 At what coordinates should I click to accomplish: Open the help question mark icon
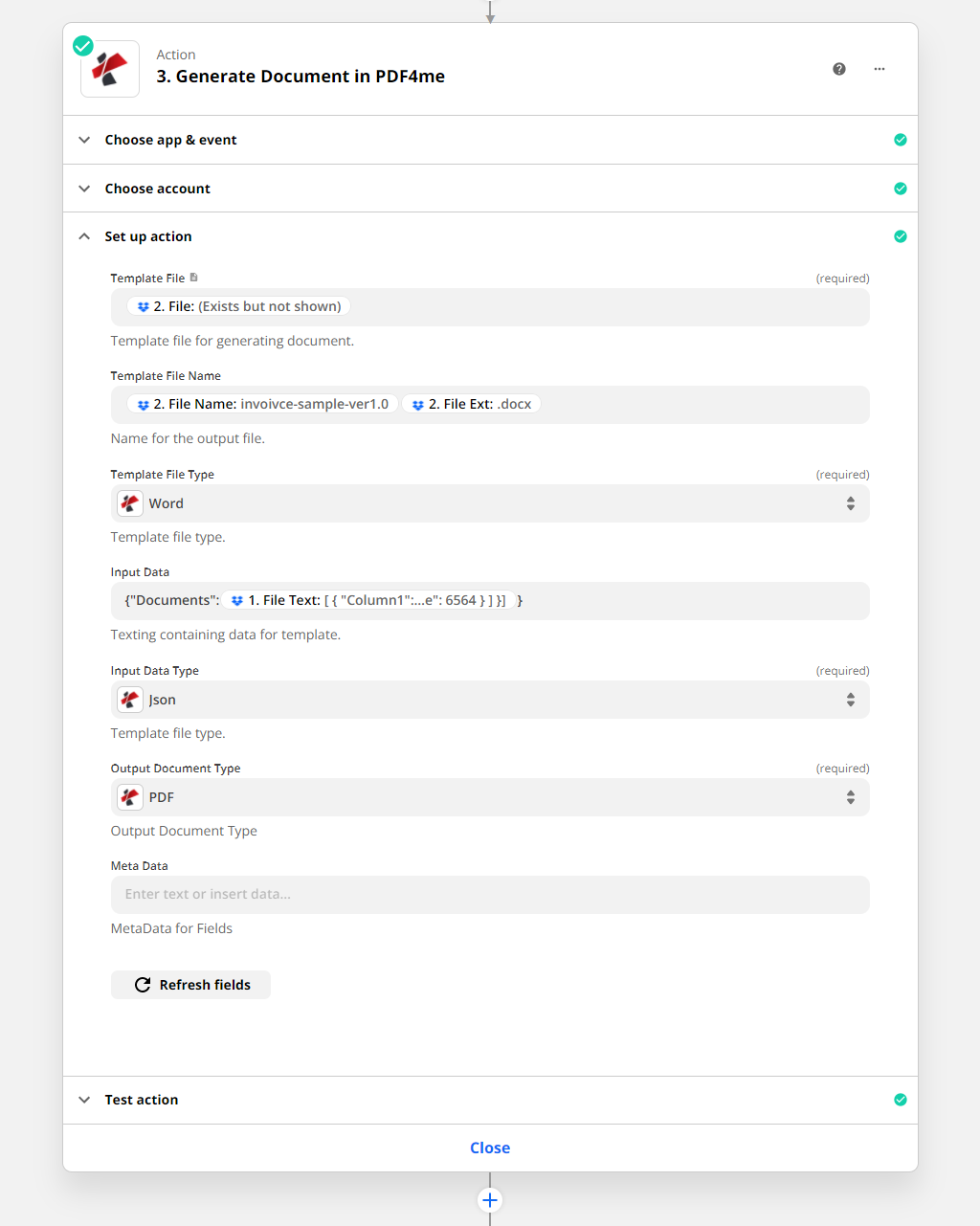(839, 69)
